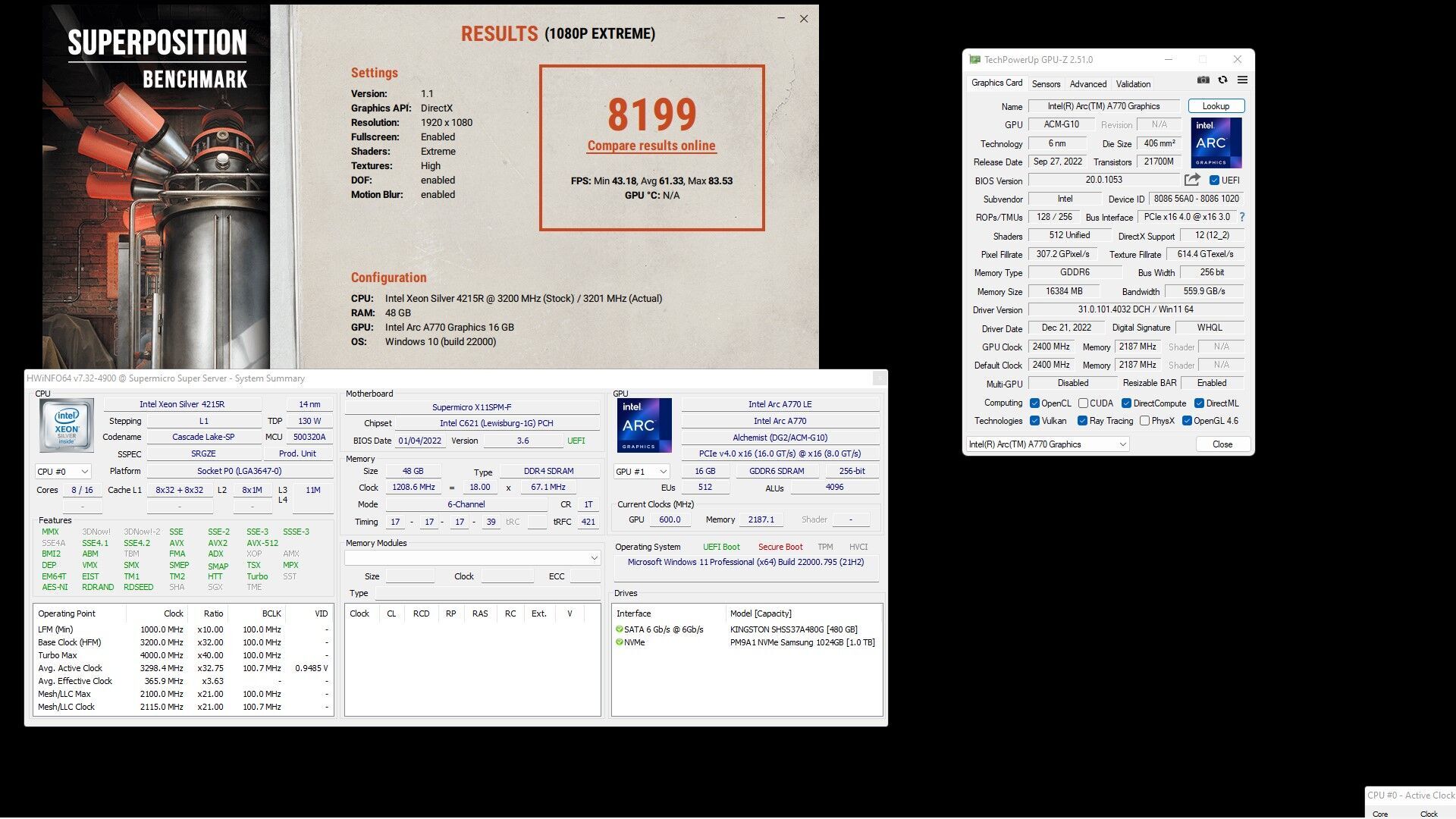The image size is (1456, 819).
Task: Click the BIOS export share icon in GPU-Z
Action: (x=1192, y=180)
